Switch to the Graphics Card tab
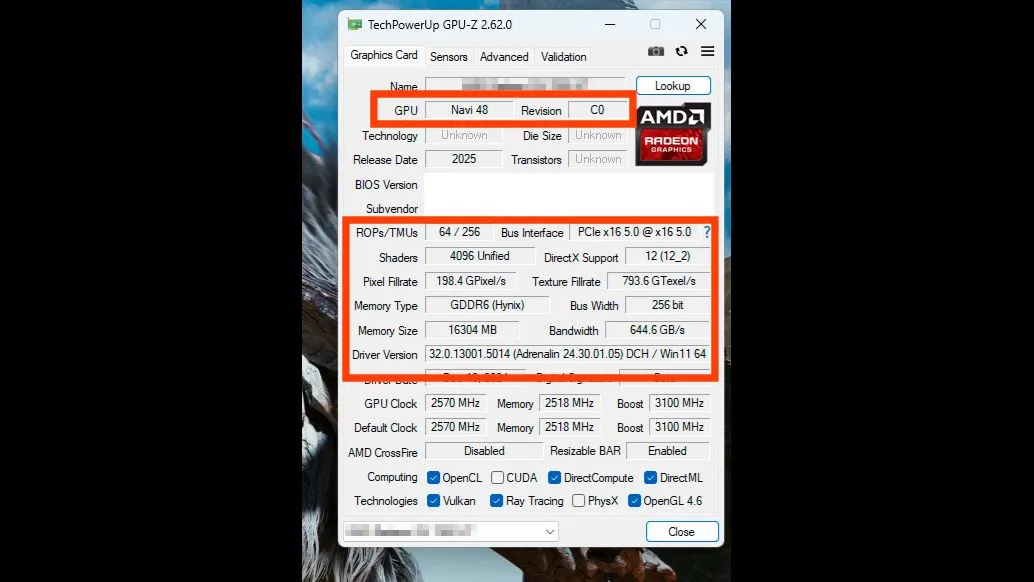The image size is (1034, 582). [384, 55]
